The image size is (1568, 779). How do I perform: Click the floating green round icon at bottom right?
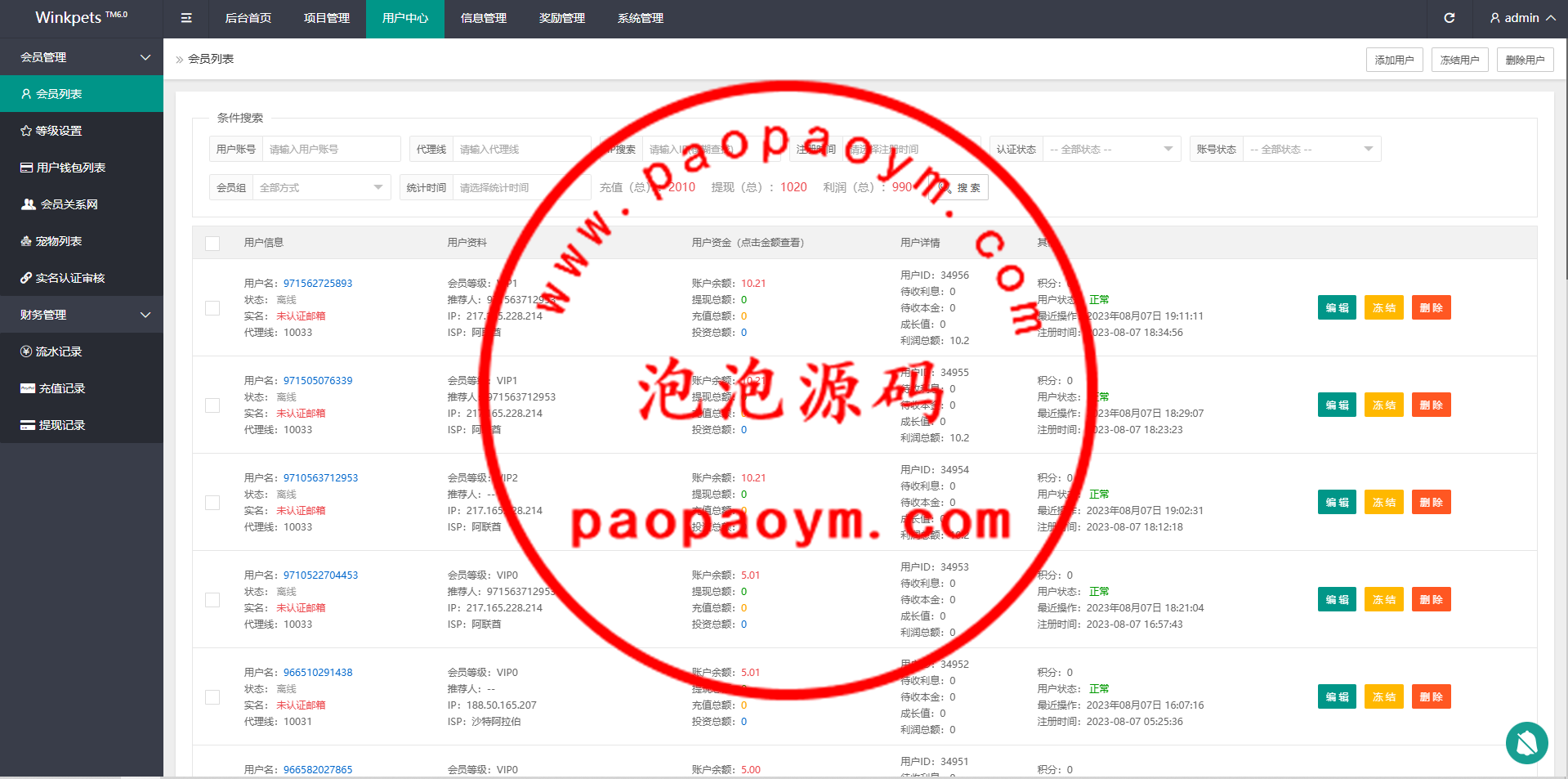tap(1526, 743)
